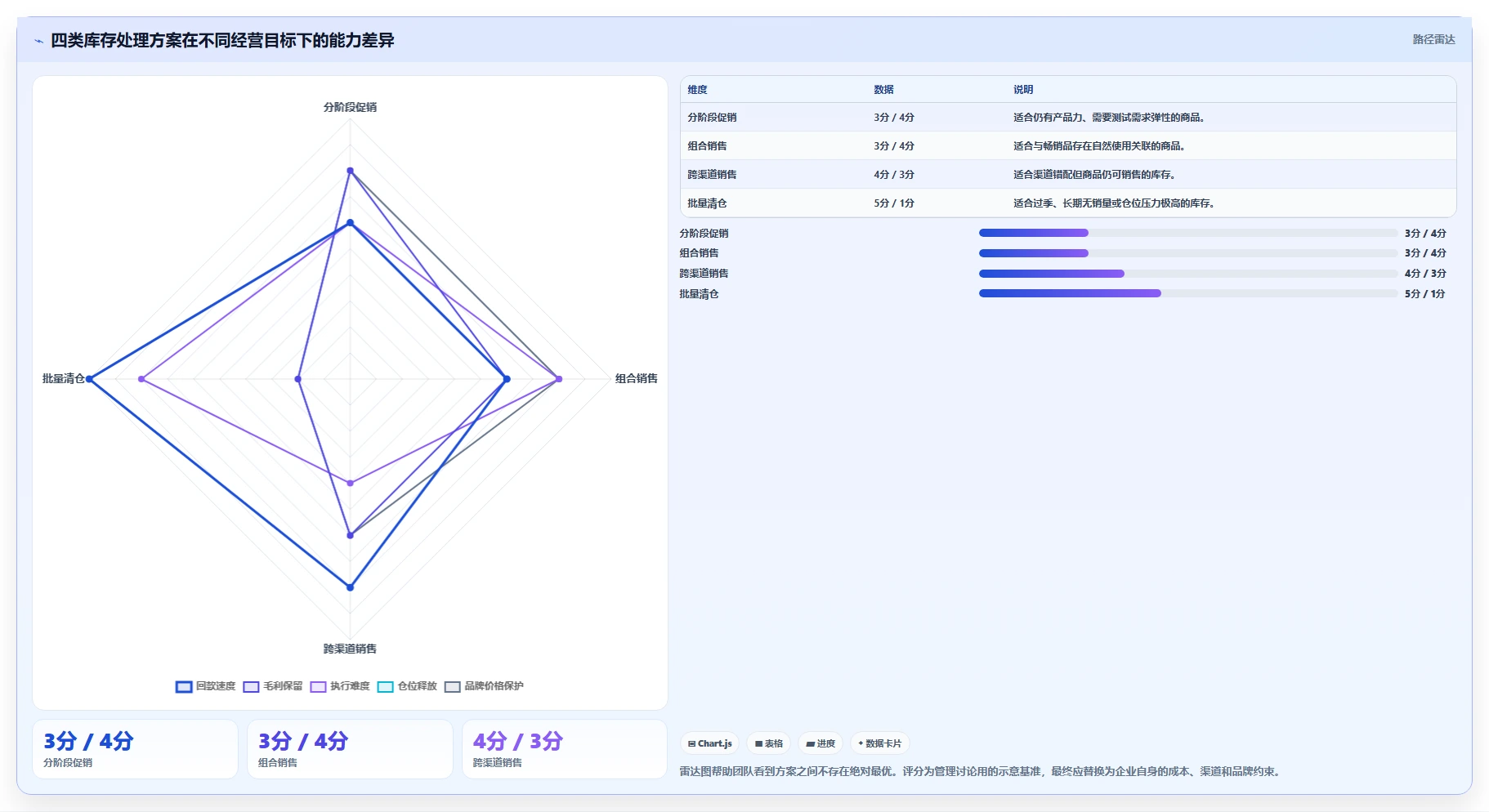
Task: Click the 5分 / 1分 value after the progress bar
Action: pyautogui.click(x=1425, y=294)
